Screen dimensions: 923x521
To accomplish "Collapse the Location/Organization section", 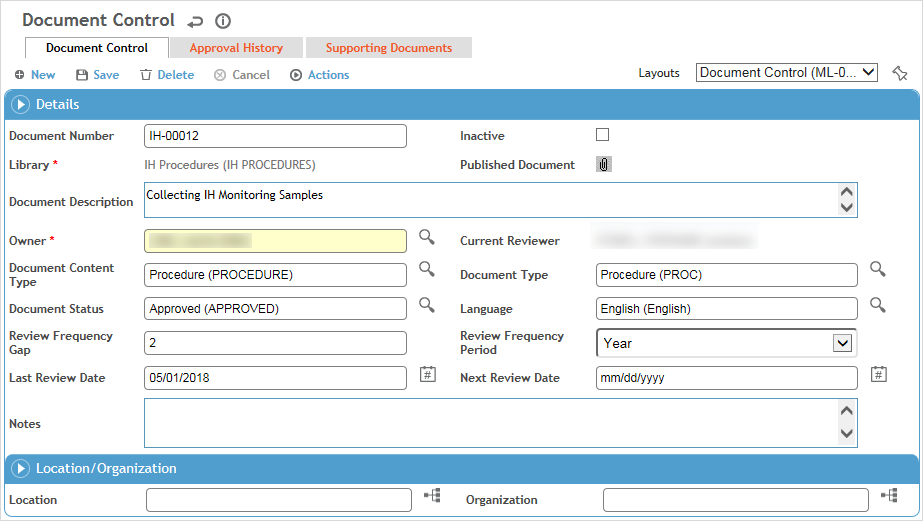I will tap(21, 468).
